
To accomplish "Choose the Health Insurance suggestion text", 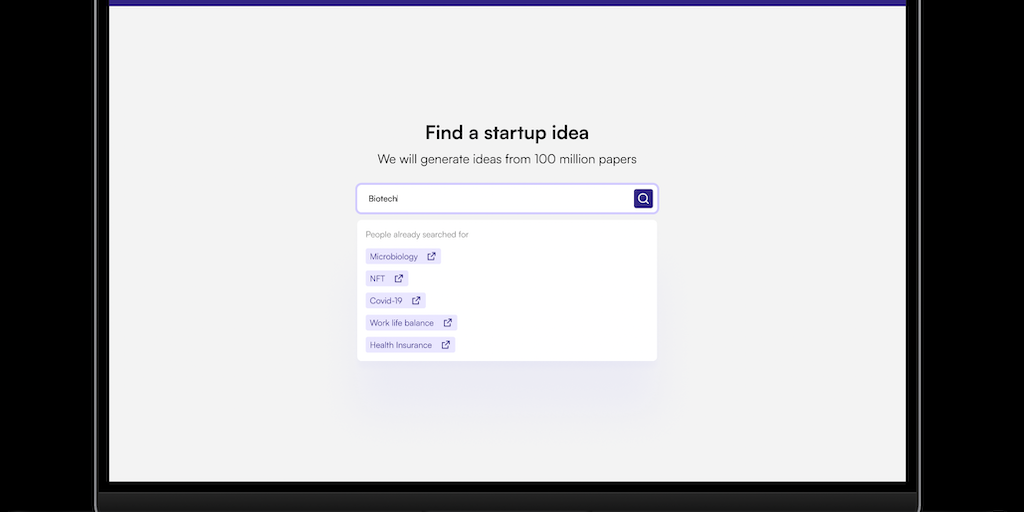I will (400, 345).
